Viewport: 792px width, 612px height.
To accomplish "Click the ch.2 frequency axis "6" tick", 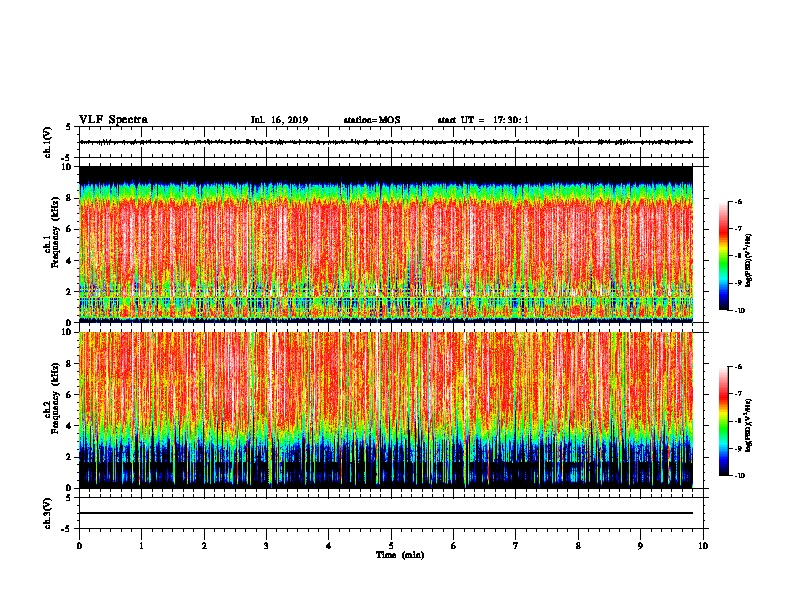I will 69,395.
